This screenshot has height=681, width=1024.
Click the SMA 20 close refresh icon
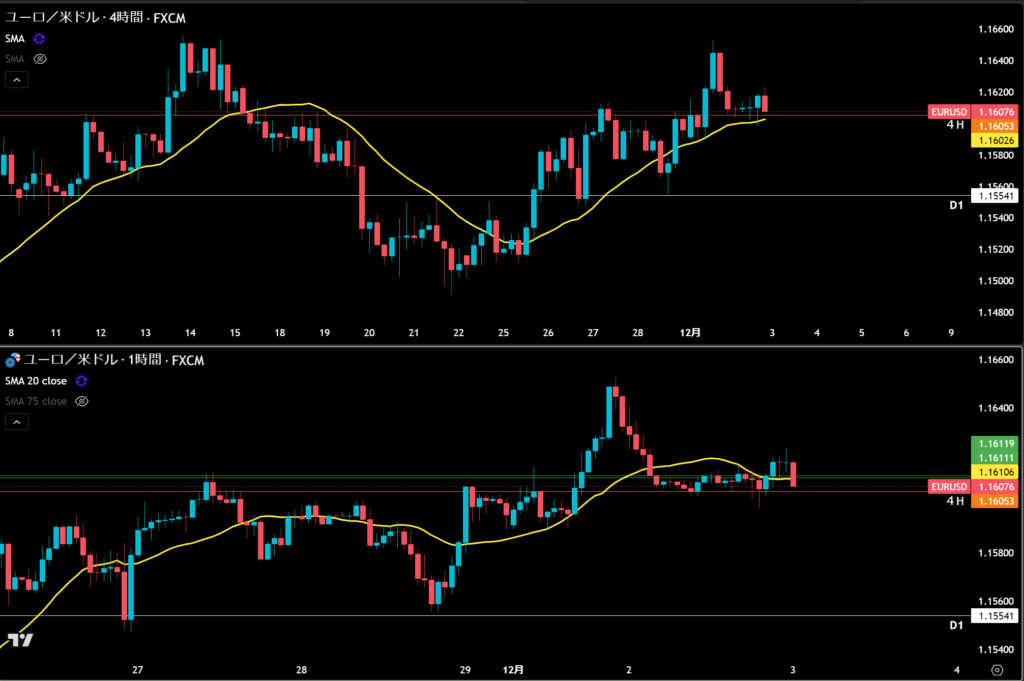(82, 381)
